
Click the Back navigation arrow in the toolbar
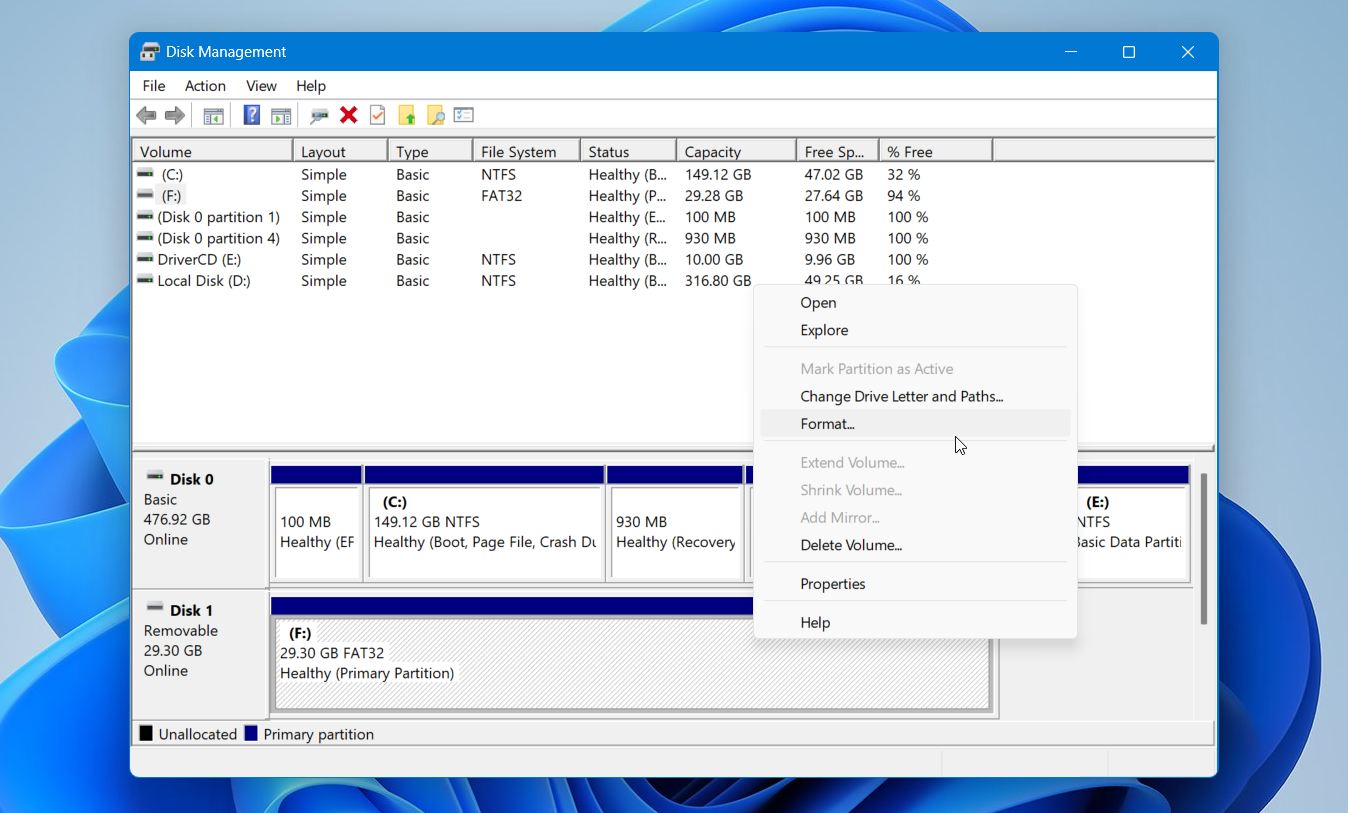pyautogui.click(x=146, y=114)
